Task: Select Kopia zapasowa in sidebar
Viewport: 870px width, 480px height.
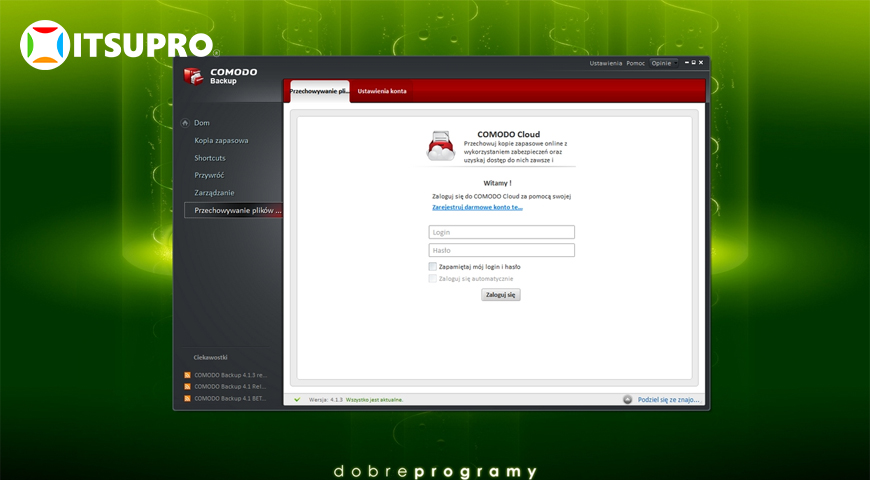Action: coord(221,140)
